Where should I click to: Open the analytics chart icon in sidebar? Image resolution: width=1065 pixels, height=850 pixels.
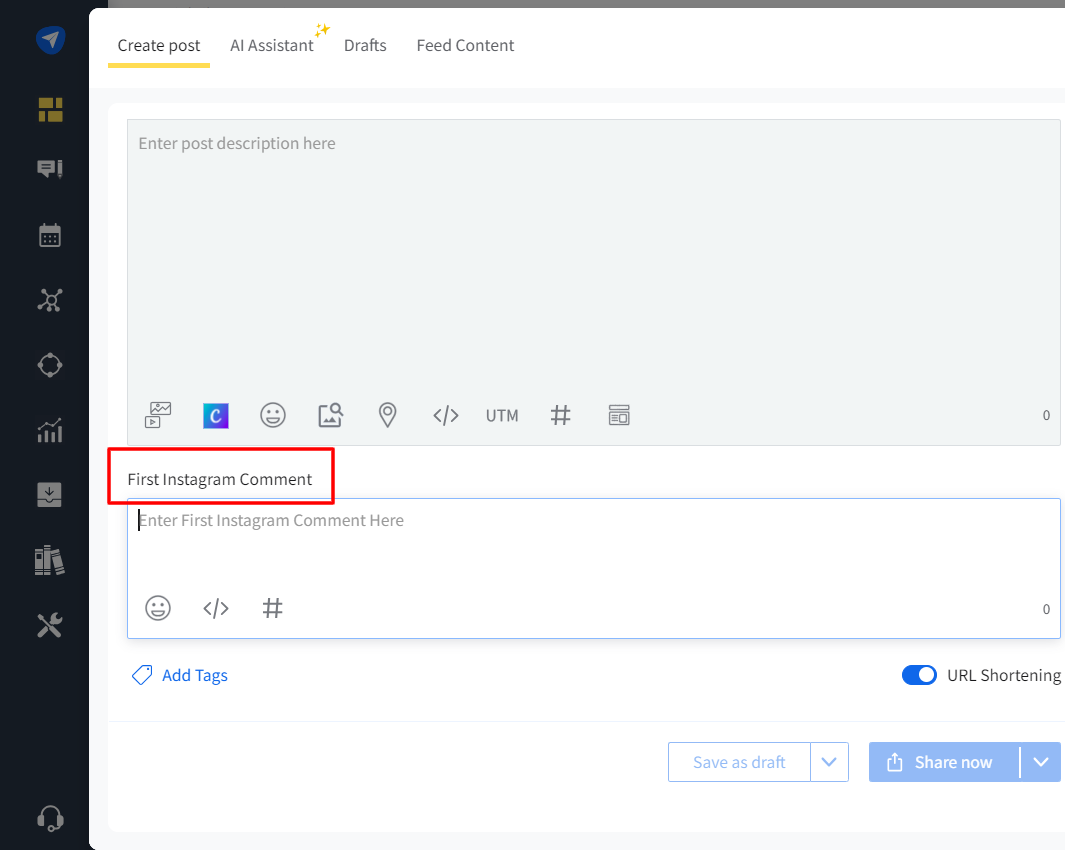[50, 430]
